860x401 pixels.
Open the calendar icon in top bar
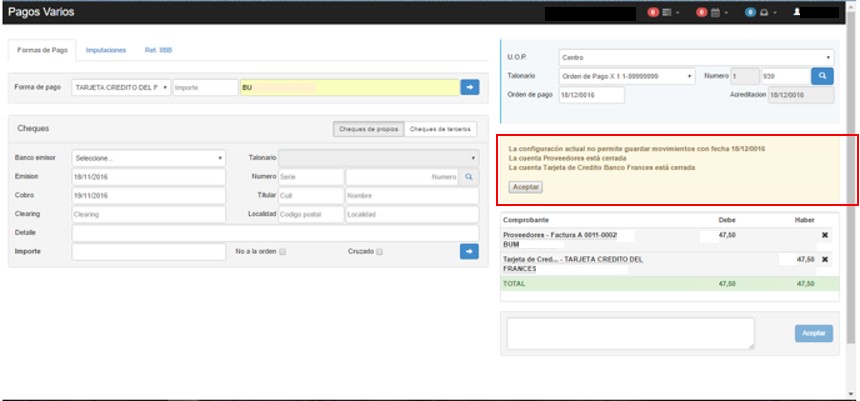point(714,13)
